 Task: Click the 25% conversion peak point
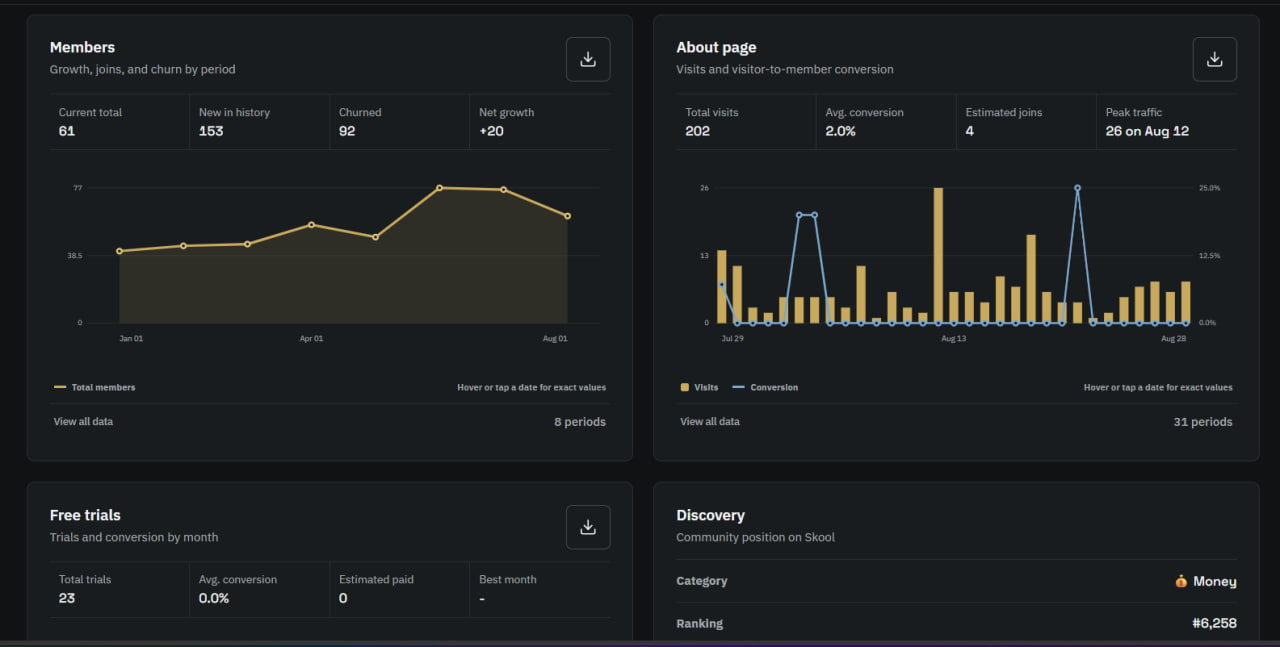(1077, 188)
